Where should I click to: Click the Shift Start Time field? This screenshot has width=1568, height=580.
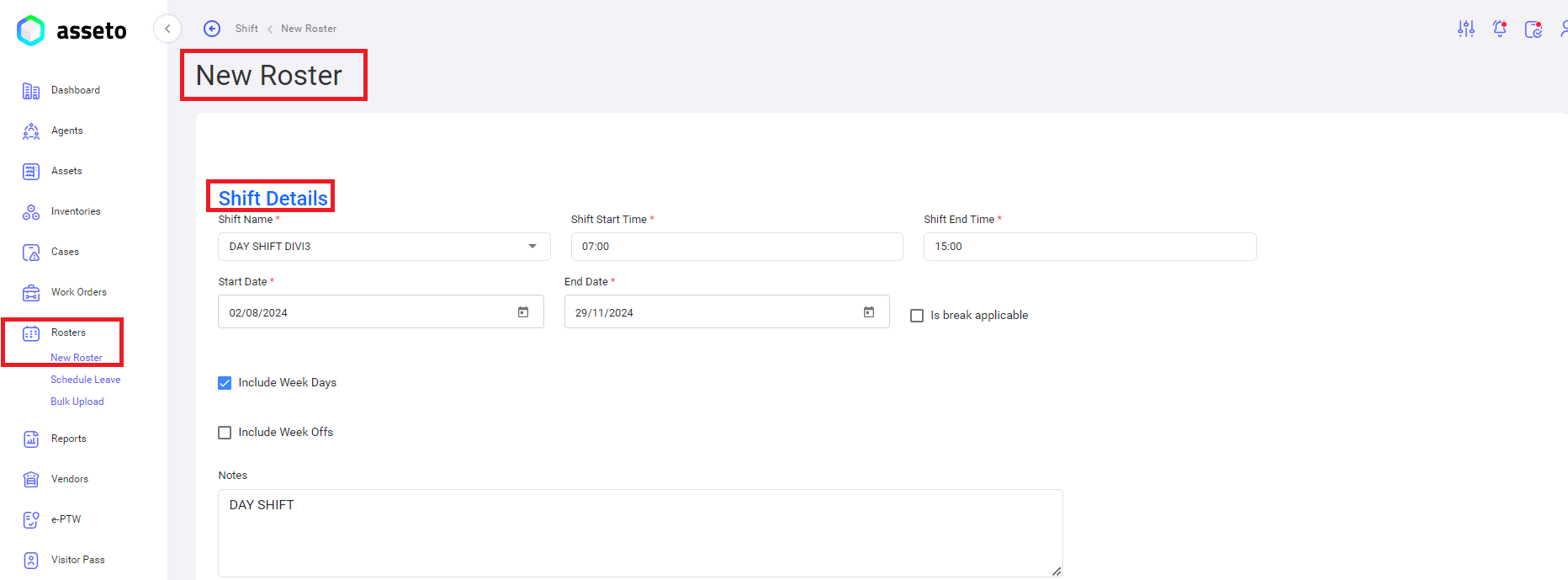tap(737, 247)
